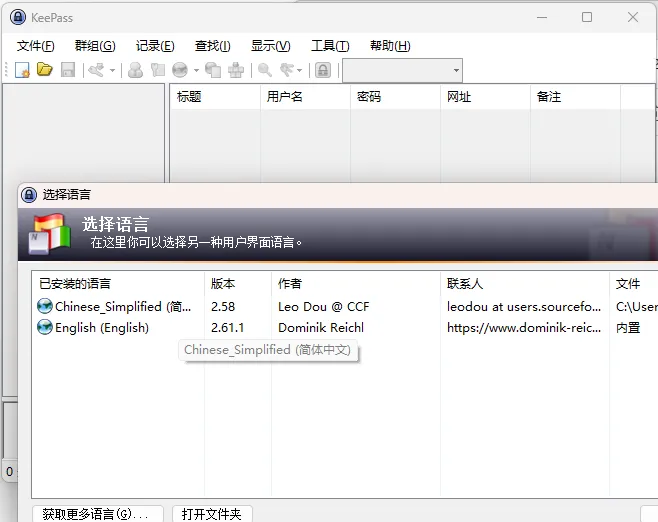
Task: Open the 显示(V) menu
Action: pyautogui.click(x=271, y=45)
